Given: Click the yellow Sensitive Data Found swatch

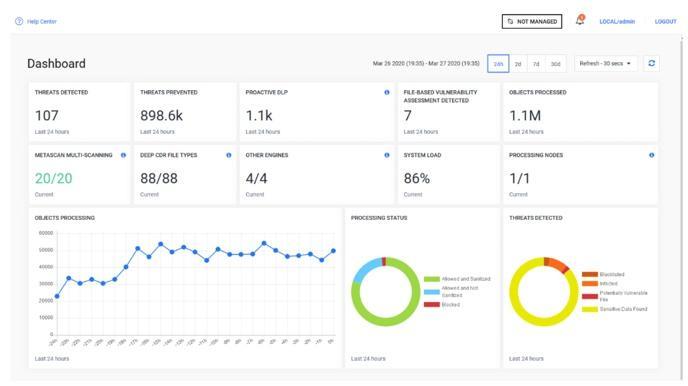Looking at the screenshot, I should click(x=590, y=309).
